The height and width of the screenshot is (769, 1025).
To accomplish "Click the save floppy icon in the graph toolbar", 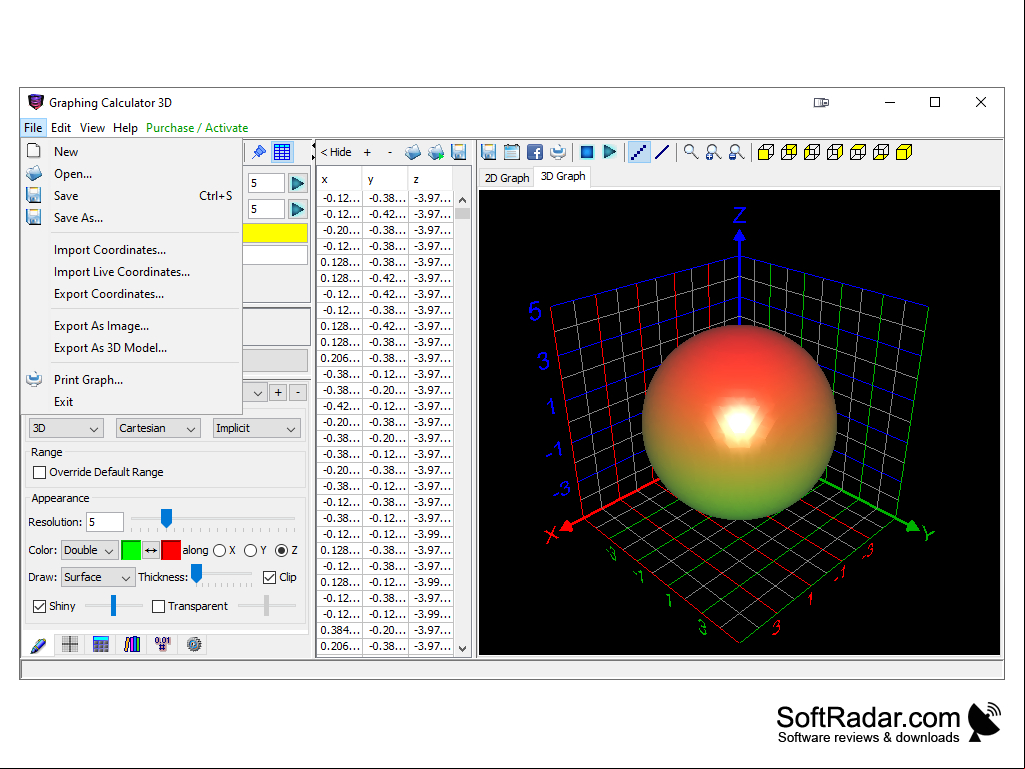I will click(488, 152).
